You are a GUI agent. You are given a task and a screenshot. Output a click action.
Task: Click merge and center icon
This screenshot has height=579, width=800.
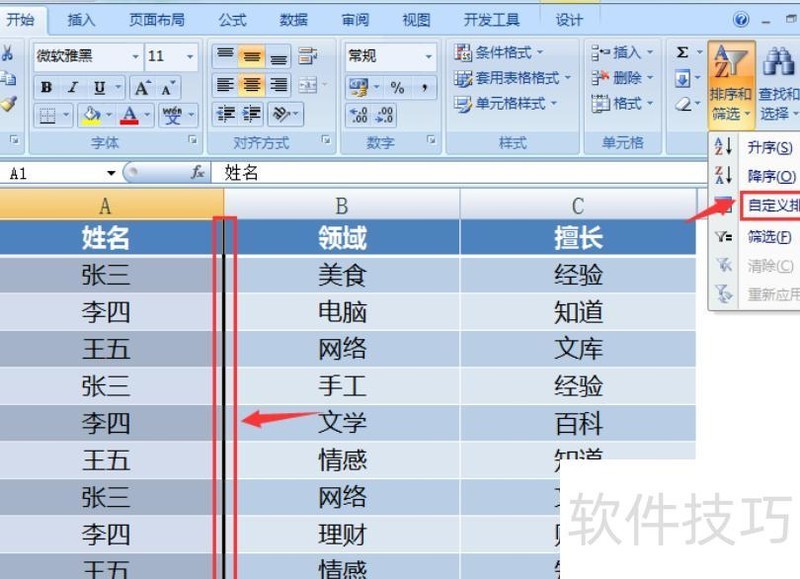(308, 85)
